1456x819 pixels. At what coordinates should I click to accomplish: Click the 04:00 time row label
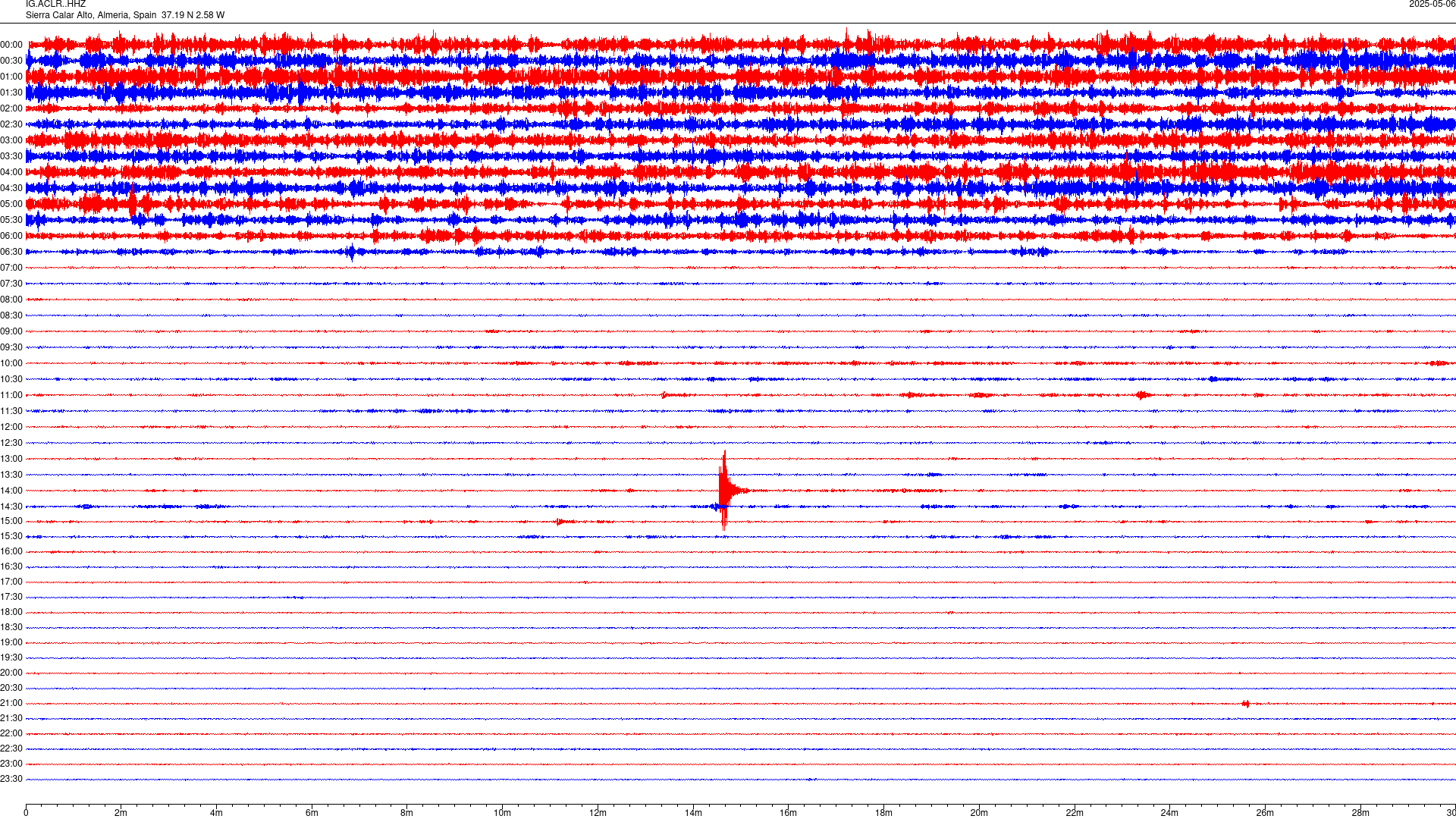[11, 173]
